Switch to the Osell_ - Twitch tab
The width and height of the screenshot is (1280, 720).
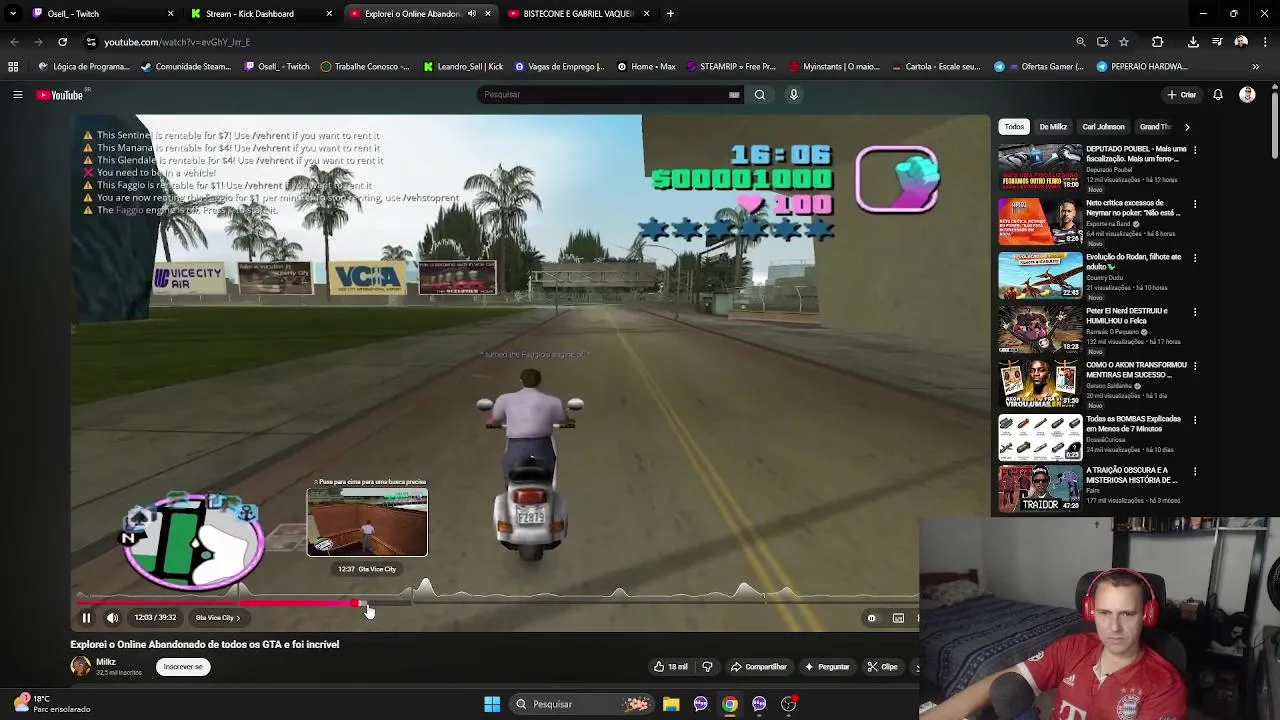point(100,14)
